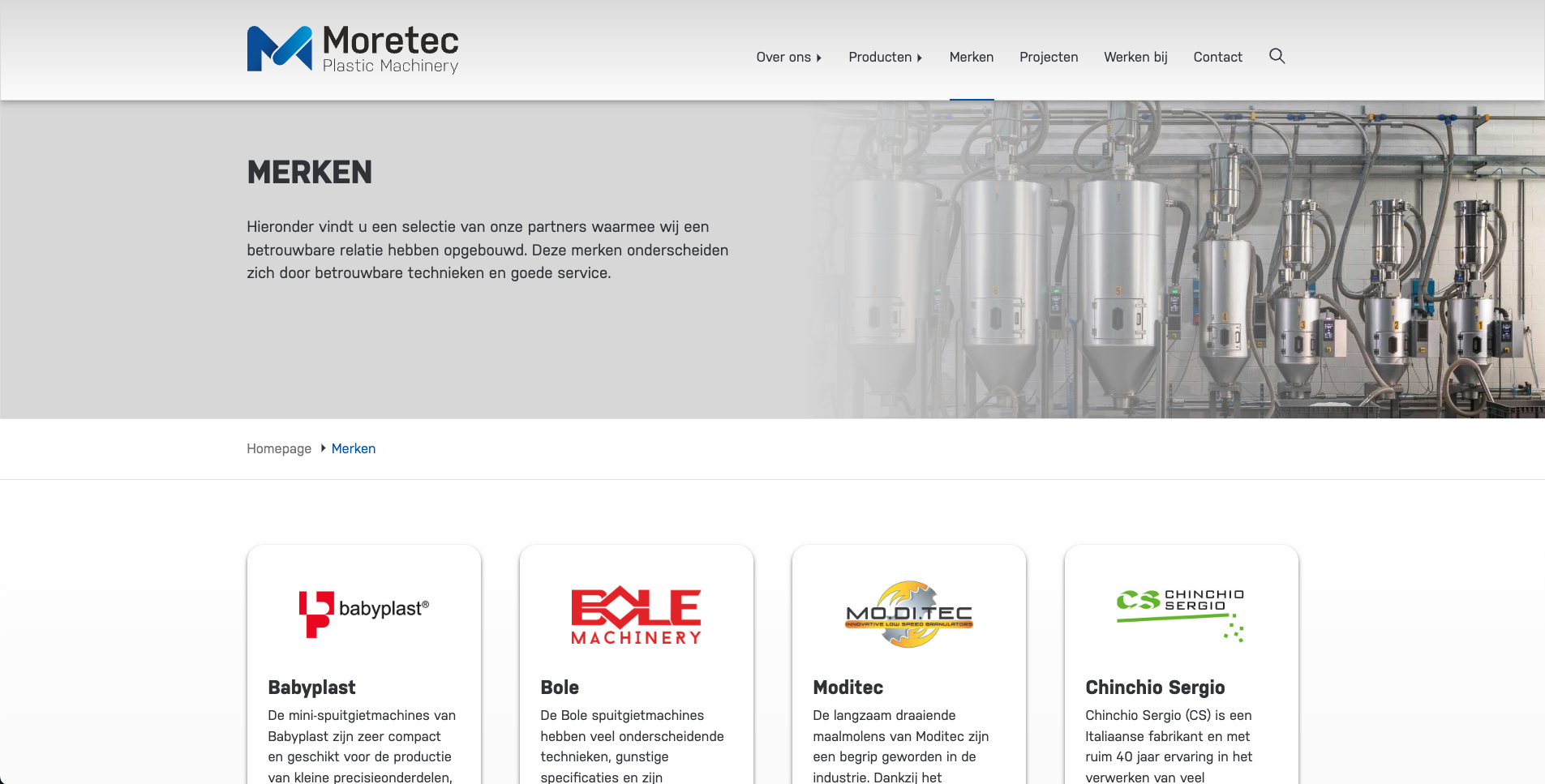This screenshot has width=1545, height=784.
Task: Click the Homepage breadcrumb link
Action: [x=279, y=448]
